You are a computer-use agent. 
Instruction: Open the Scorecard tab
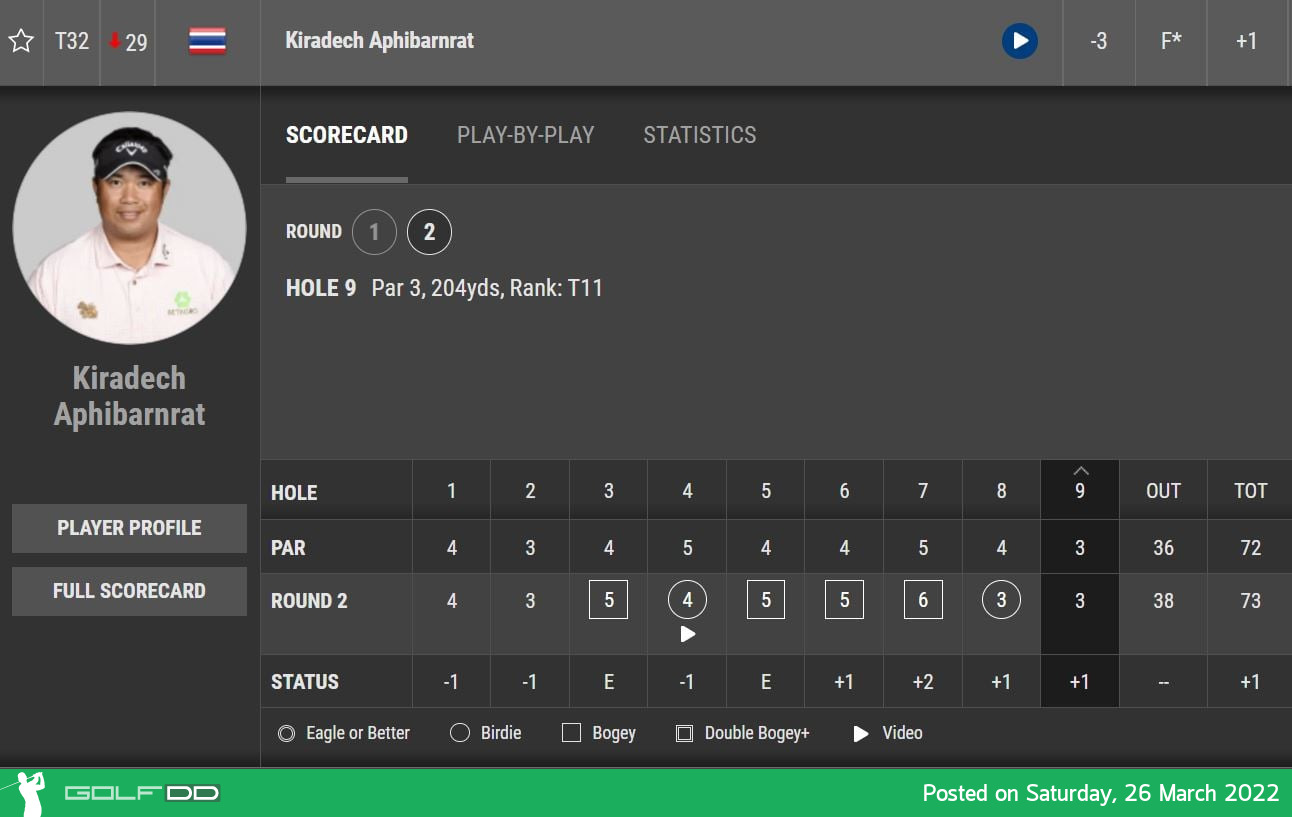tap(346, 135)
